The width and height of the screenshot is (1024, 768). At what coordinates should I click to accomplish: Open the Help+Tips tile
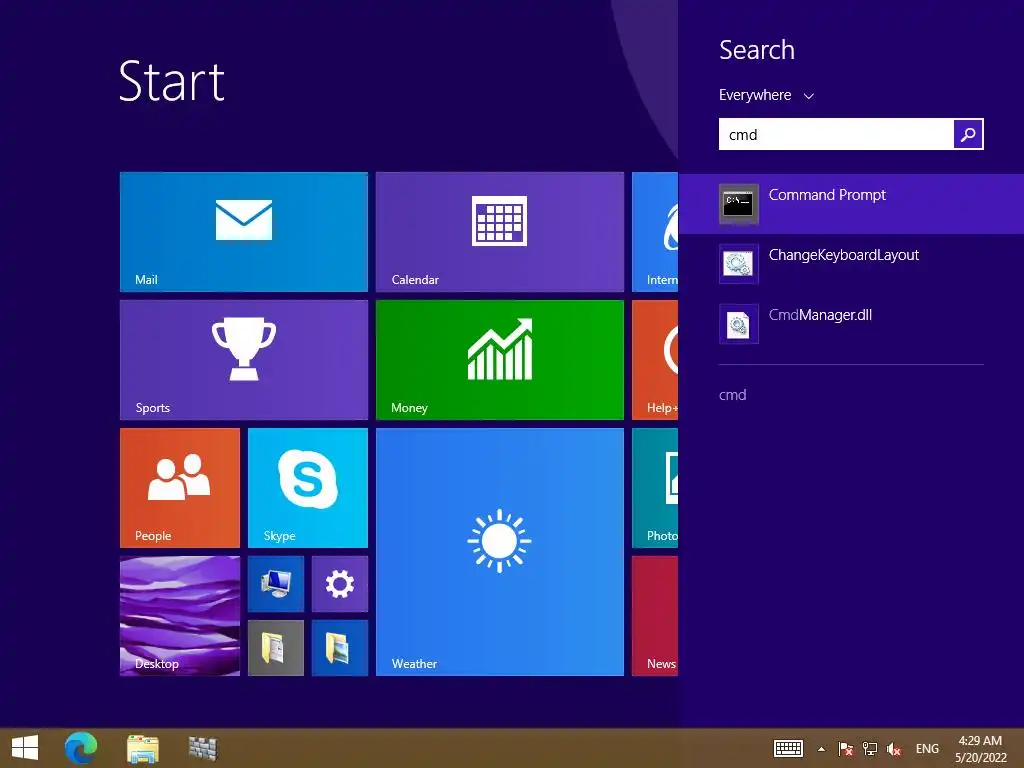point(655,360)
